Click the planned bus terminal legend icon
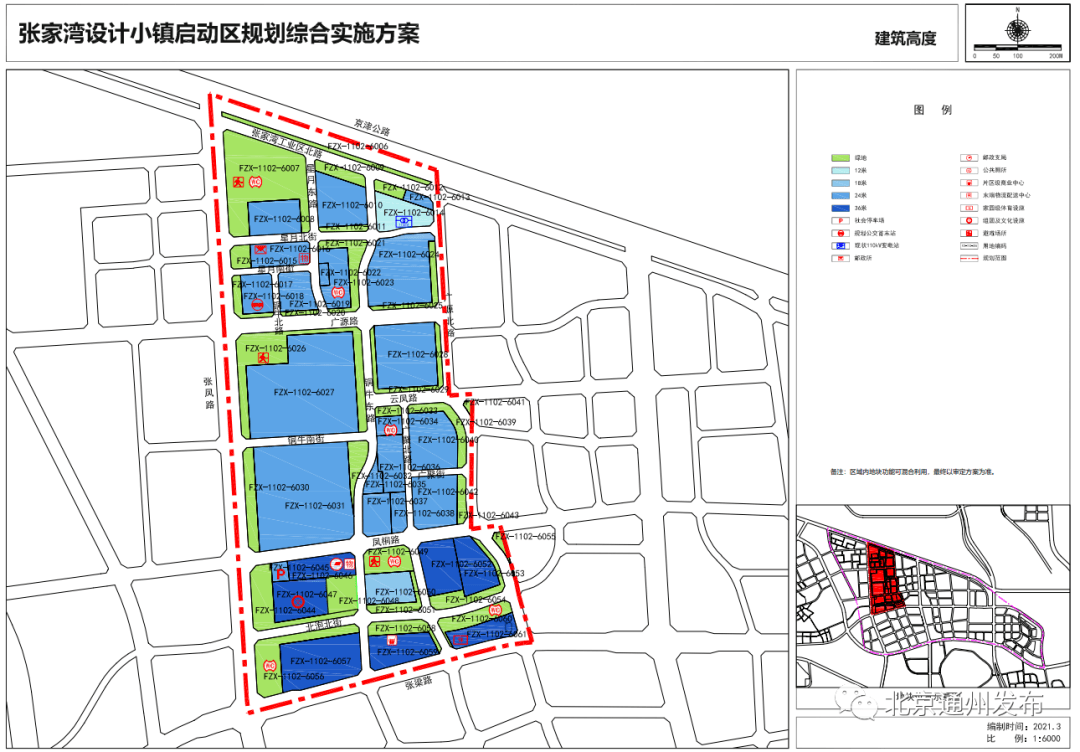Viewport: 1080px width, 752px height. tap(840, 233)
